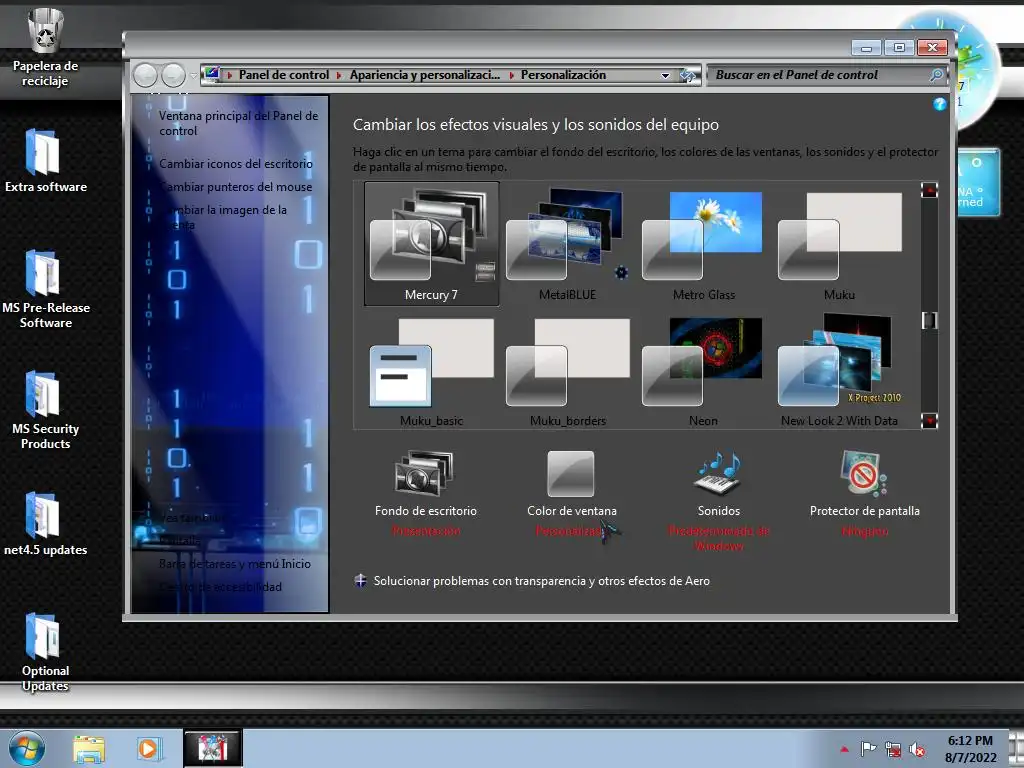This screenshot has width=1024, height=768.
Task: Click the Panel de control breadcrumb
Action: 283,75
